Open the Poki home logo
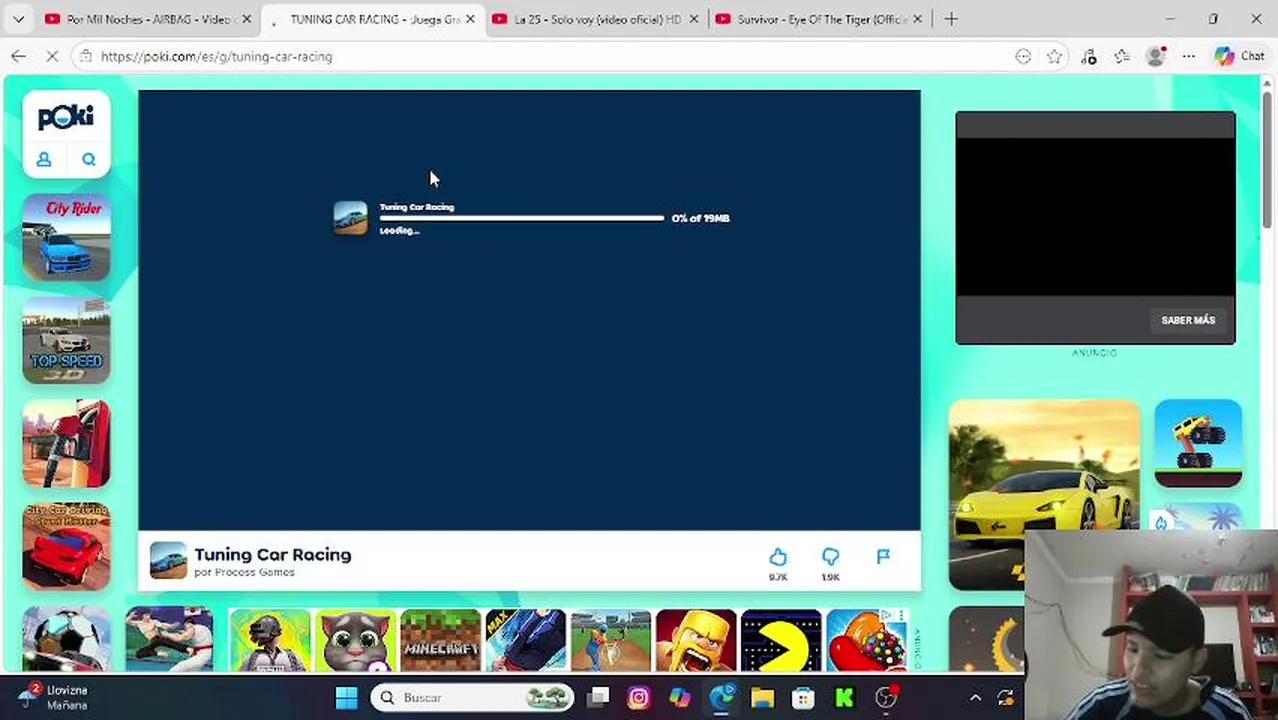Screen dimensions: 1278x720 point(66,117)
